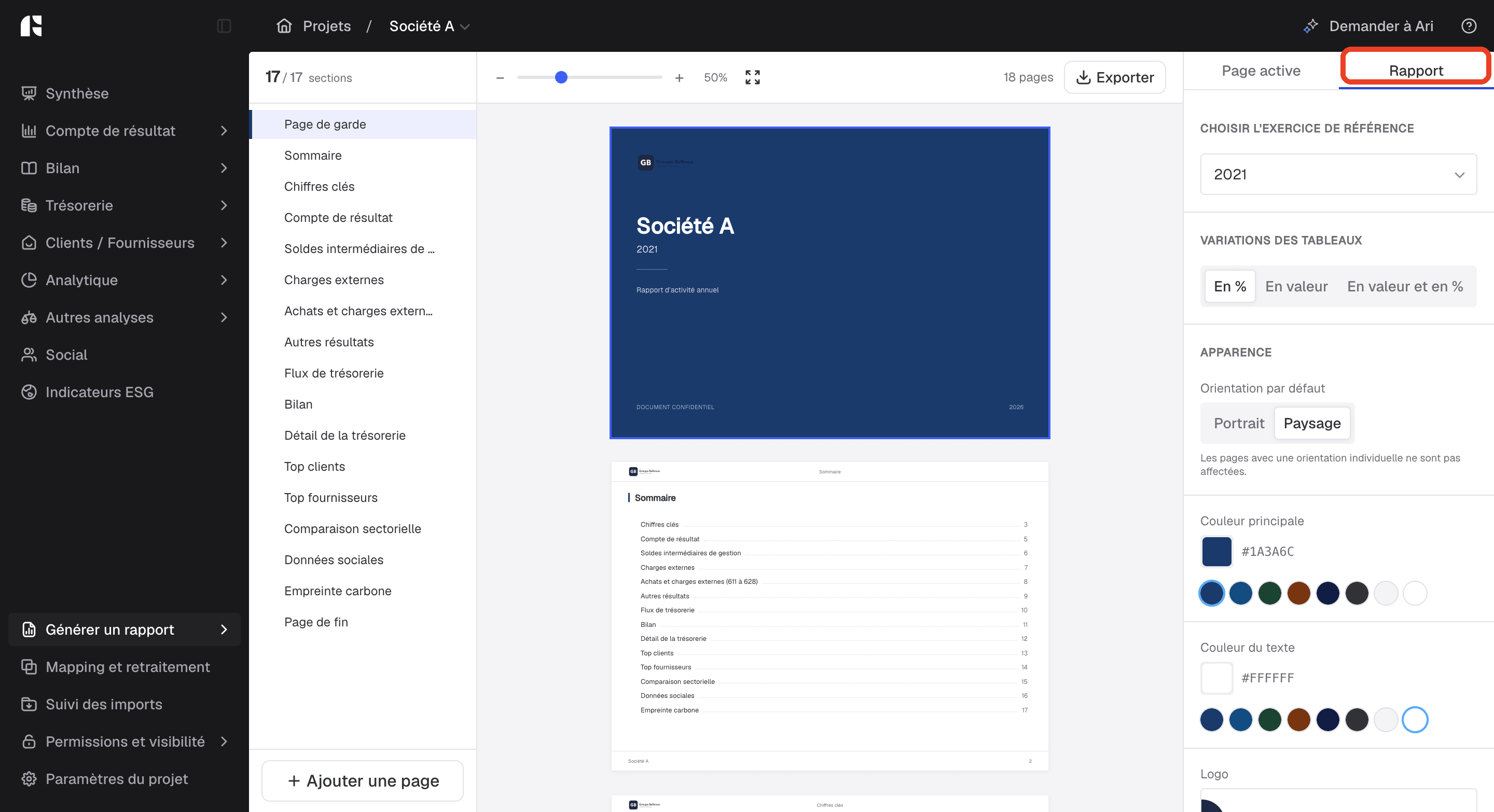The height and width of the screenshot is (812, 1494).
Task: Click the fullscreen expand icon
Action: coord(752,77)
